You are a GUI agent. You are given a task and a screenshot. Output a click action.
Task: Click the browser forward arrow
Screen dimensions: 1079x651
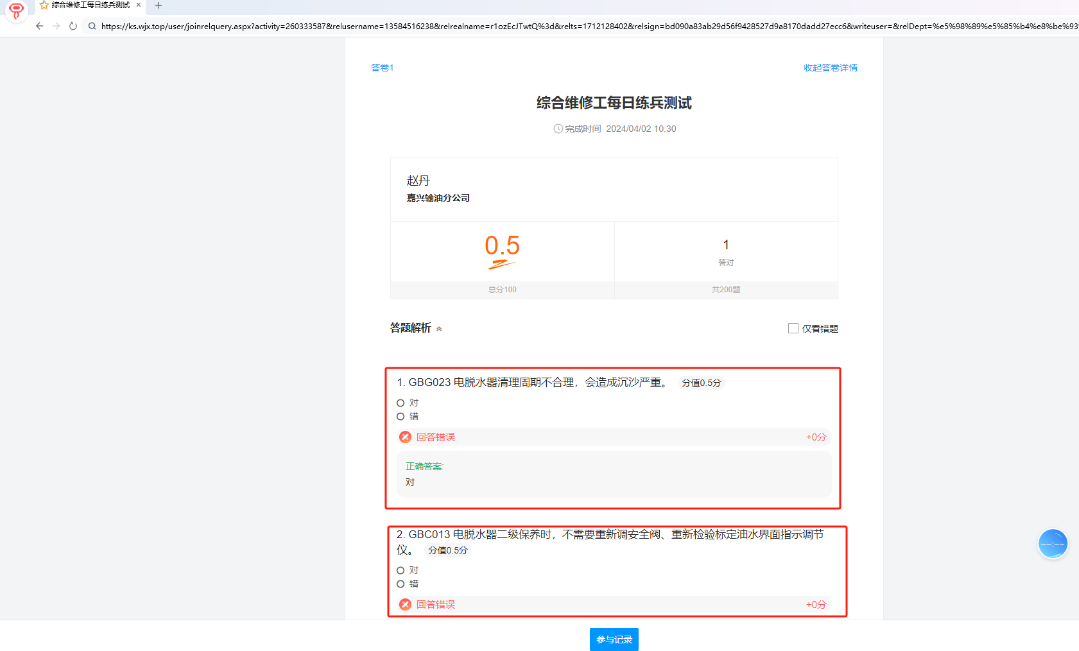point(57,25)
